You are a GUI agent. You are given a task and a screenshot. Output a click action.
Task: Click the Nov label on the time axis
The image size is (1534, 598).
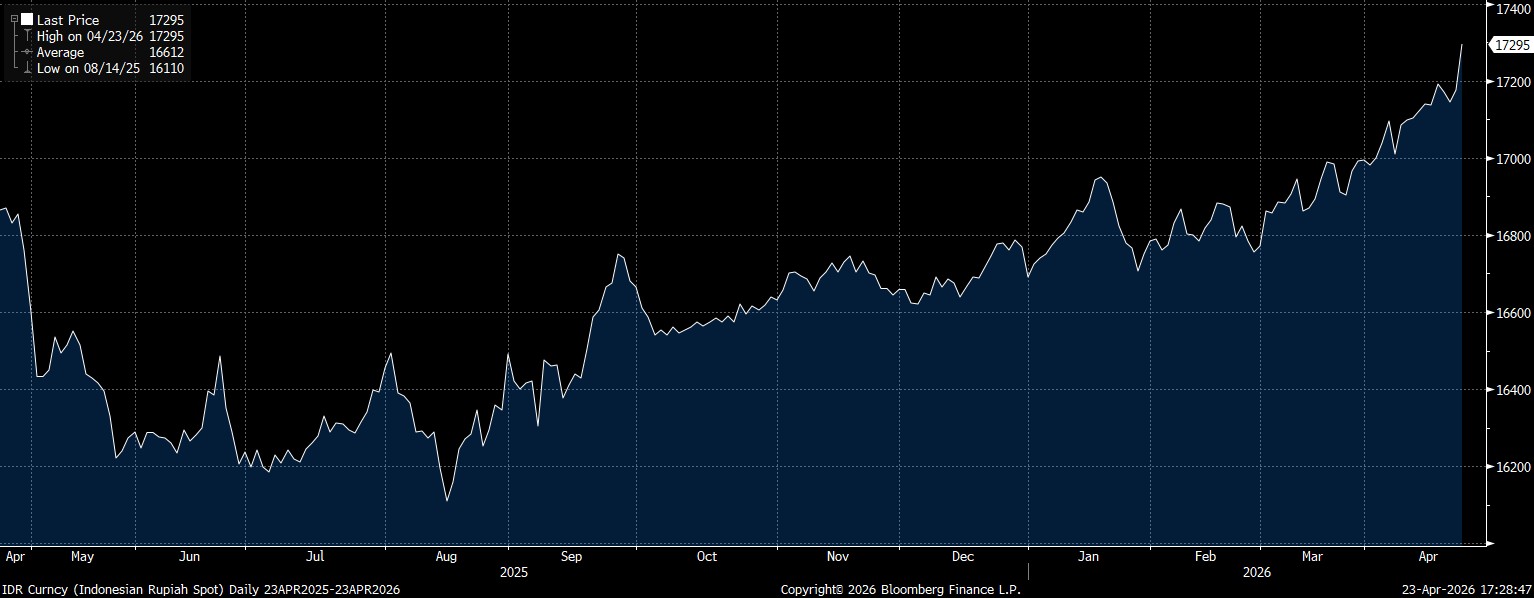pos(838,556)
